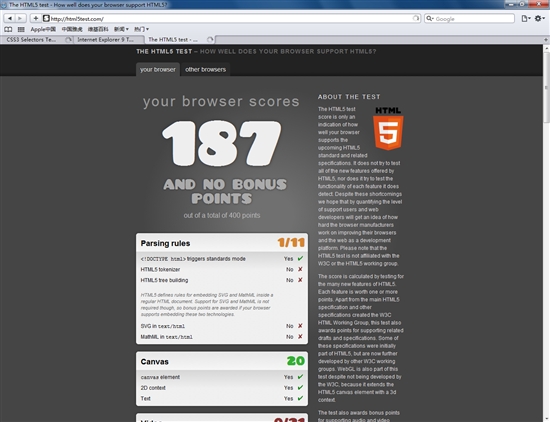Click the green 20 Canvas score
Image resolution: width=550 pixels, height=422 pixels.
point(296,361)
